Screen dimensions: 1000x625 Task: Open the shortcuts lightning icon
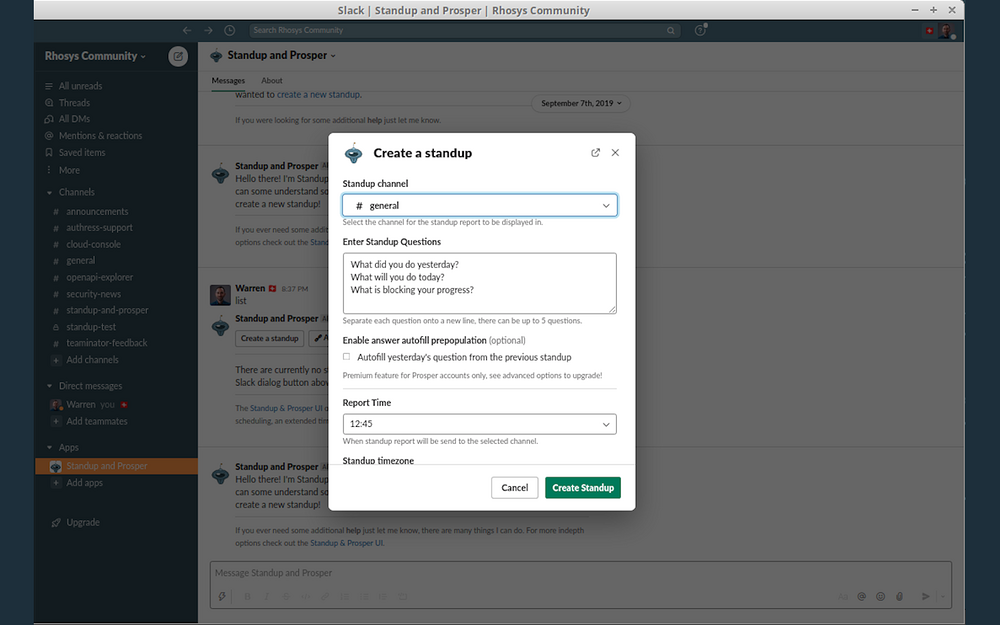pyautogui.click(x=222, y=597)
